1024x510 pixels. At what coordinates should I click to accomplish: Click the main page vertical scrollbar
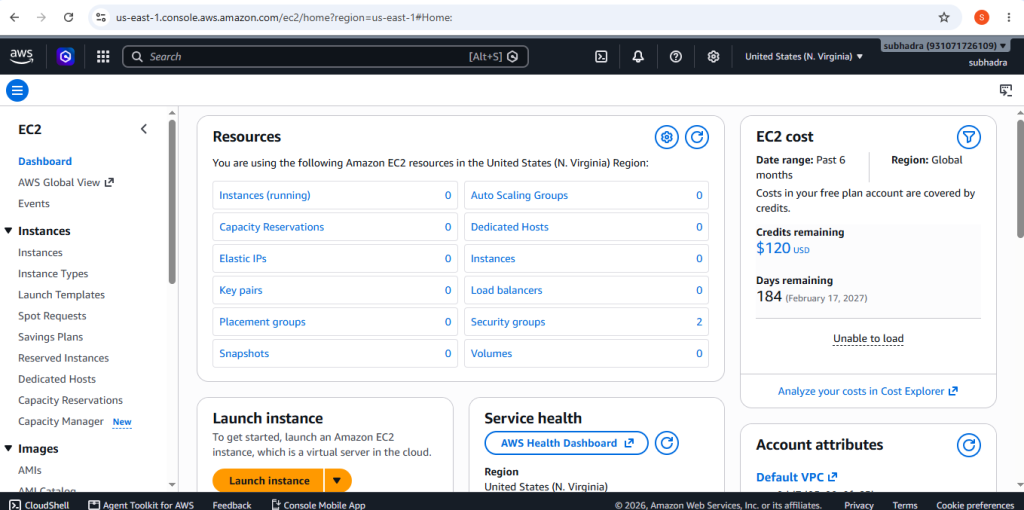[x=1020, y=178]
